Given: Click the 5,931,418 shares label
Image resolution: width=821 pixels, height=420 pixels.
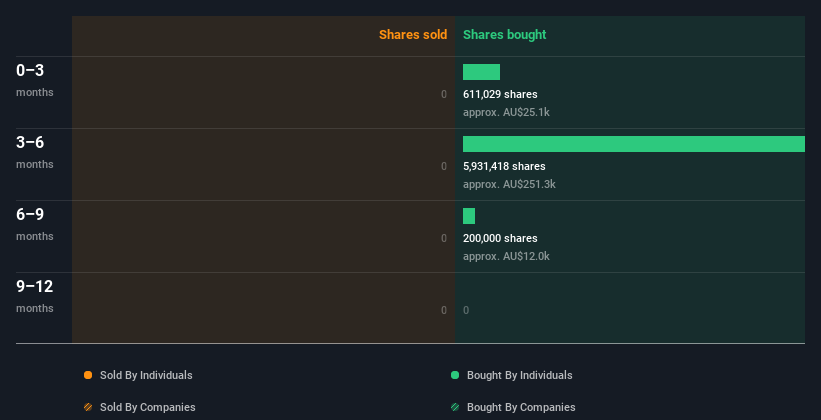Looking at the screenshot, I should pyautogui.click(x=504, y=166).
